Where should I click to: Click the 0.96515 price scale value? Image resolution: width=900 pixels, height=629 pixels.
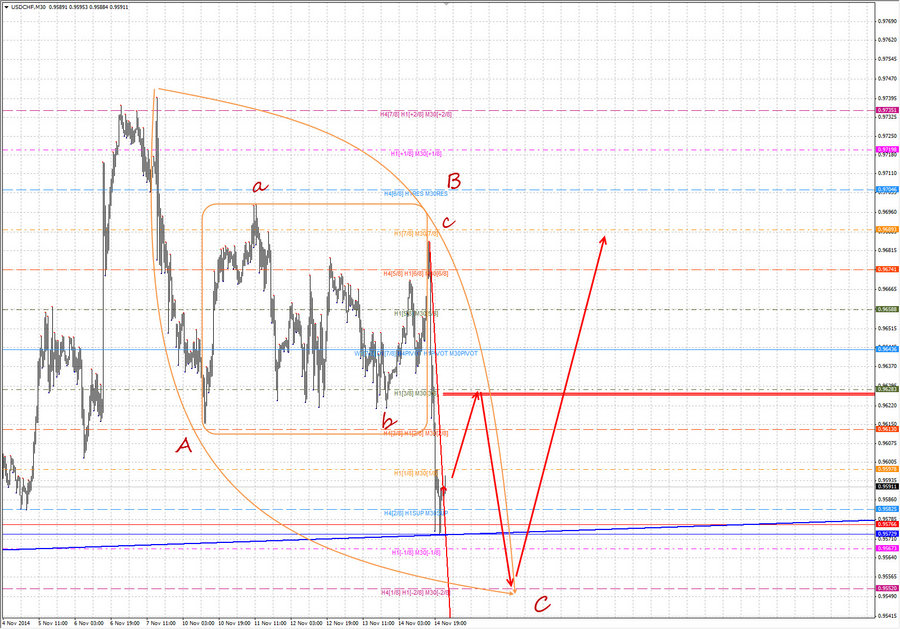[887, 329]
